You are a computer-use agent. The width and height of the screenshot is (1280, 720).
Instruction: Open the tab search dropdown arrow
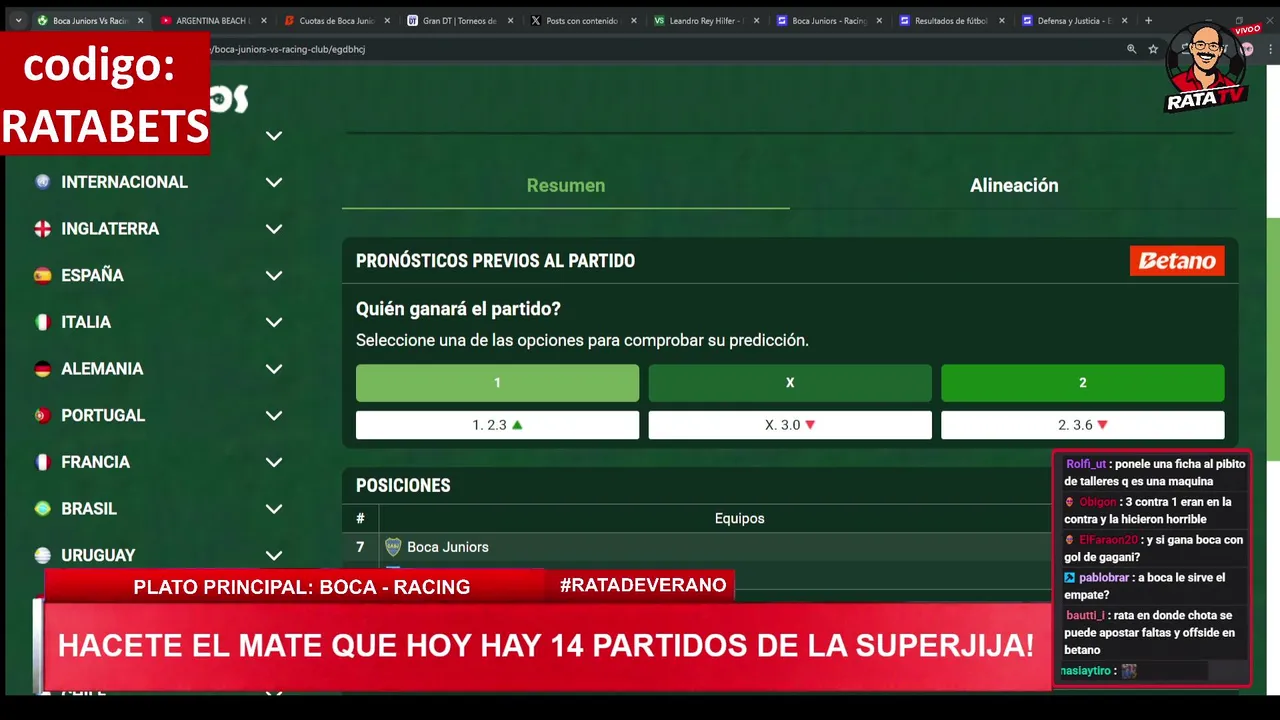pos(18,20)
